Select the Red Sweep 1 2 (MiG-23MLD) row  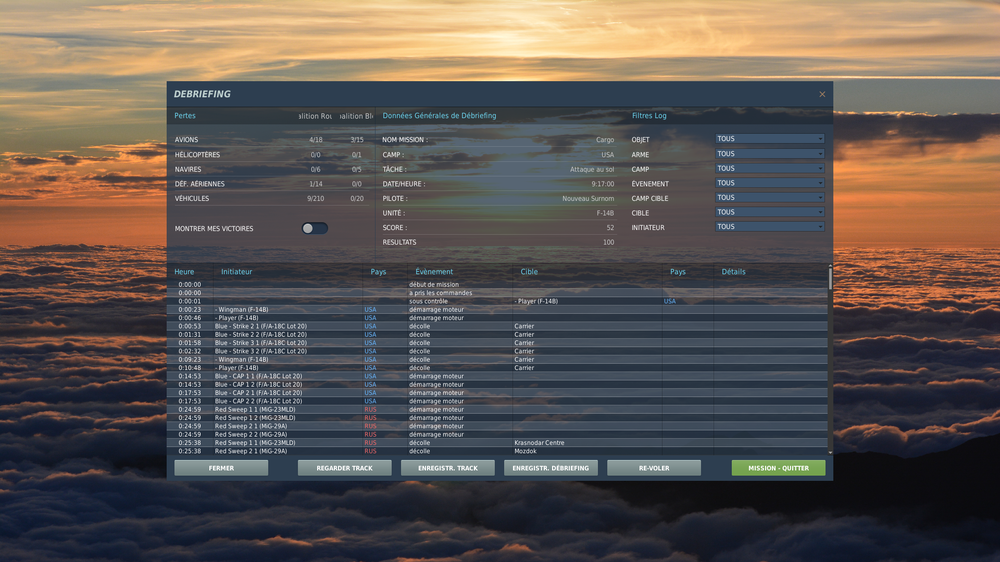click(x=497, y=418)
